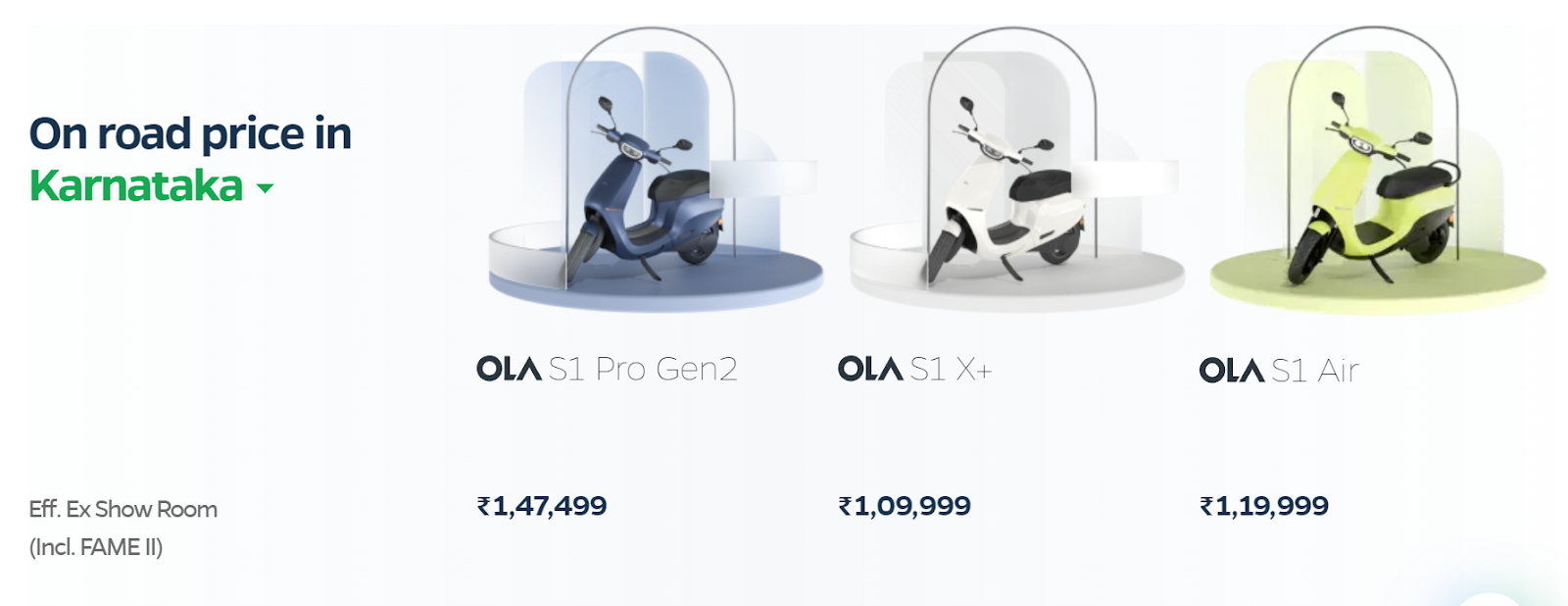Click the (Incl. FAME II) note
The height and width of the screenshot is (606, 1568).
96,547
